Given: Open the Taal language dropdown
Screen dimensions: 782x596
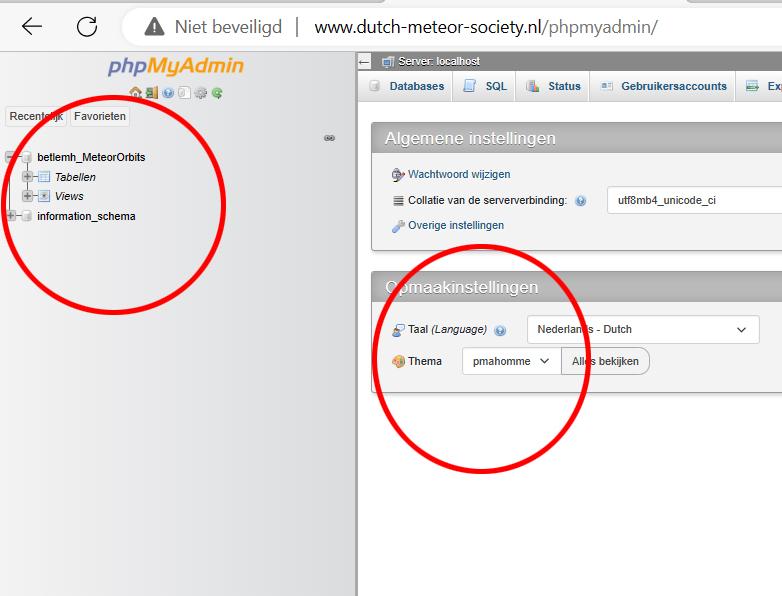Looking at the screenshot, I should click(x=643, y=329).
